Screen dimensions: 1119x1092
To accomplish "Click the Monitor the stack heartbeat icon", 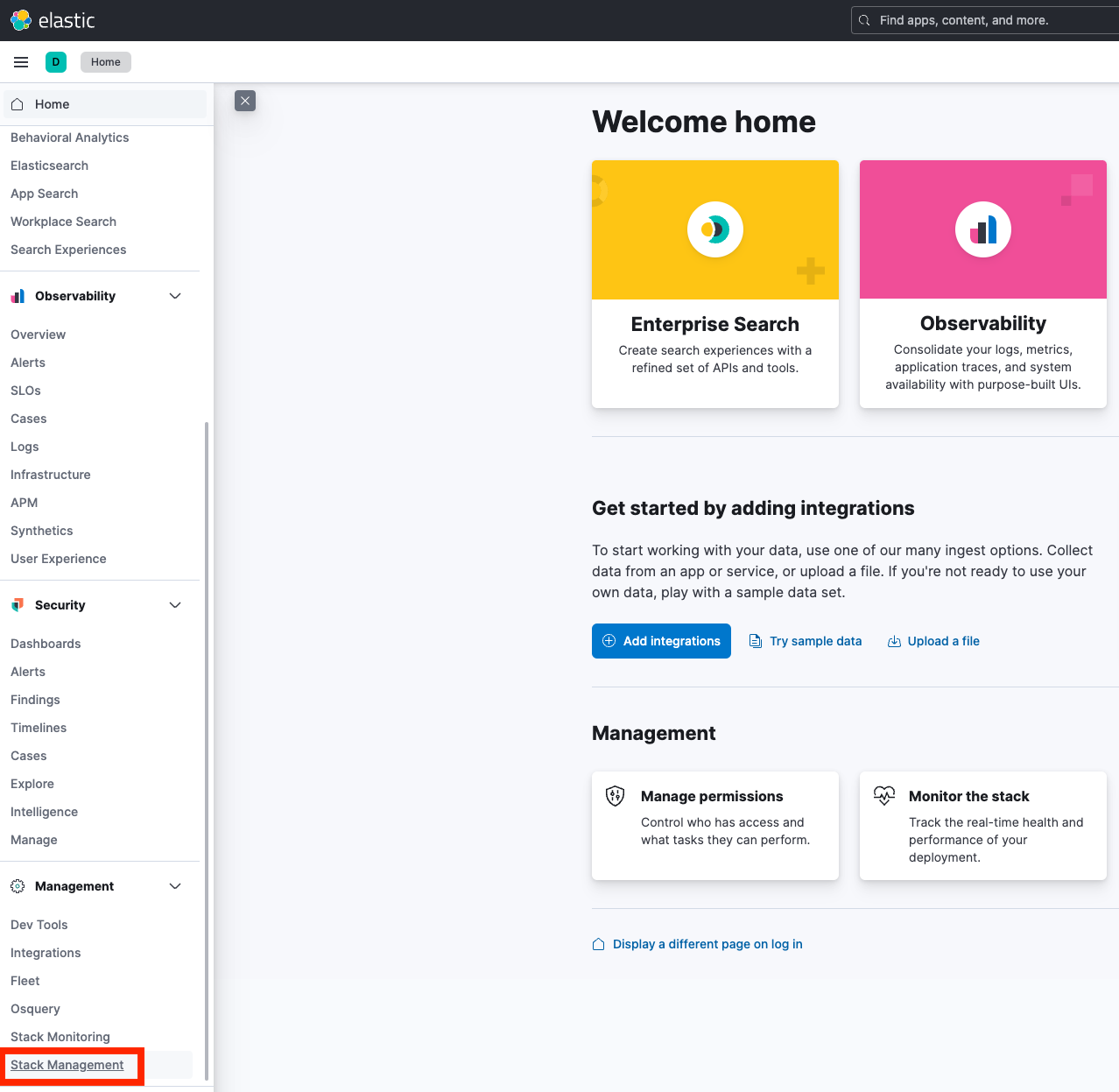I will click(884, 796).
